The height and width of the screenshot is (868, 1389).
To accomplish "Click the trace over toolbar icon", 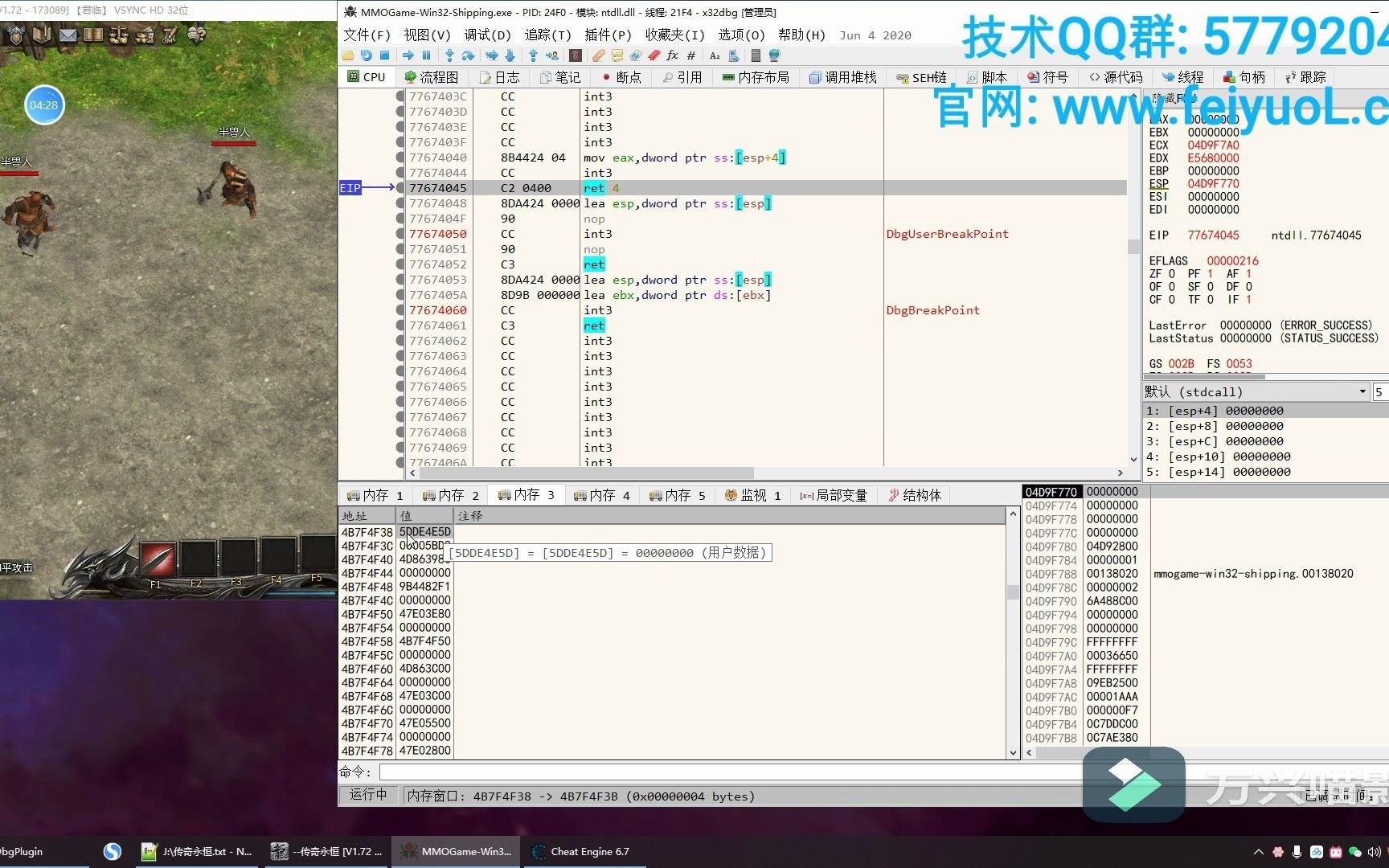I will [510, 55].
